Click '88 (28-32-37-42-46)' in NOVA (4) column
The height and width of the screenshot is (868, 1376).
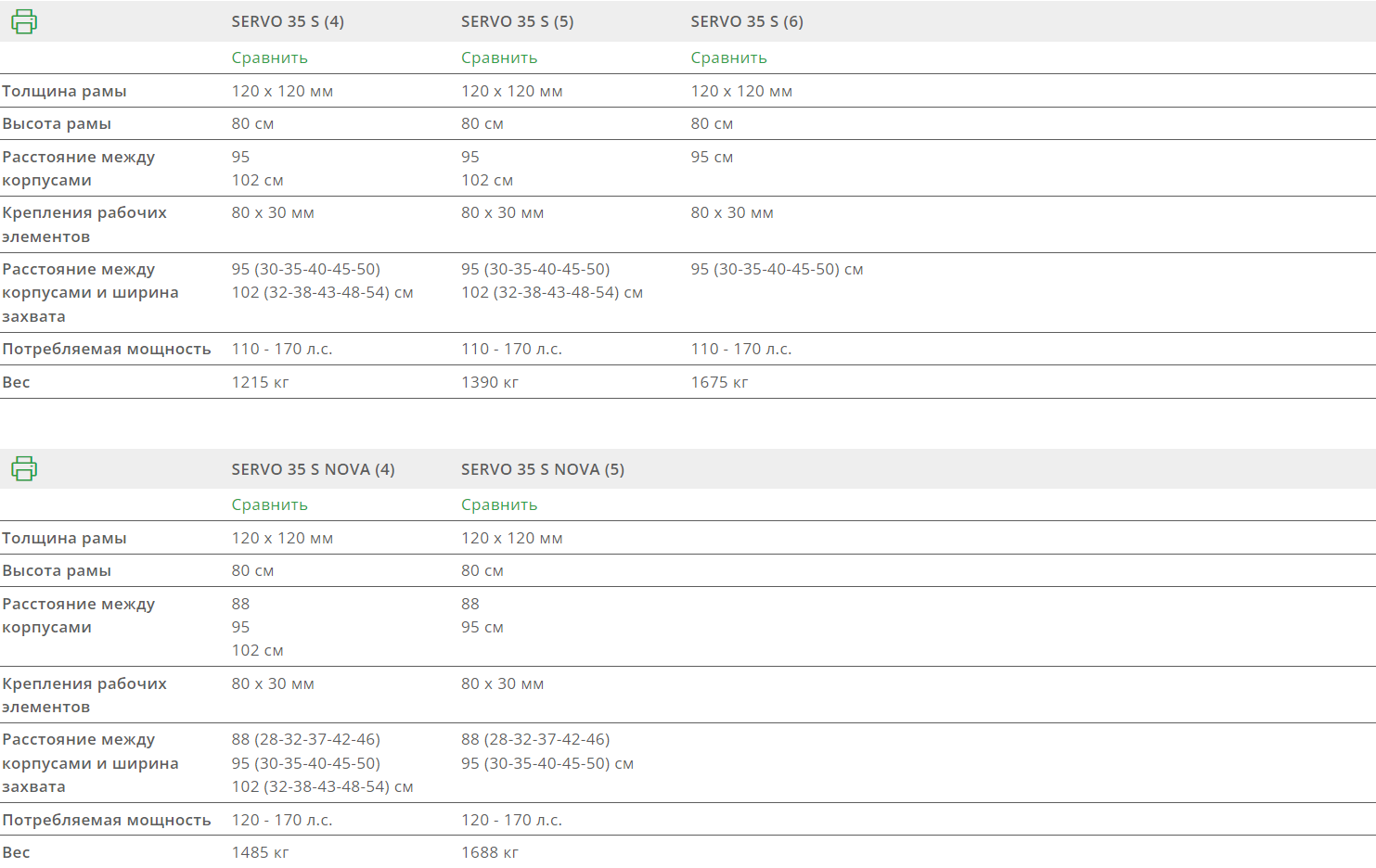coord(306,739)
